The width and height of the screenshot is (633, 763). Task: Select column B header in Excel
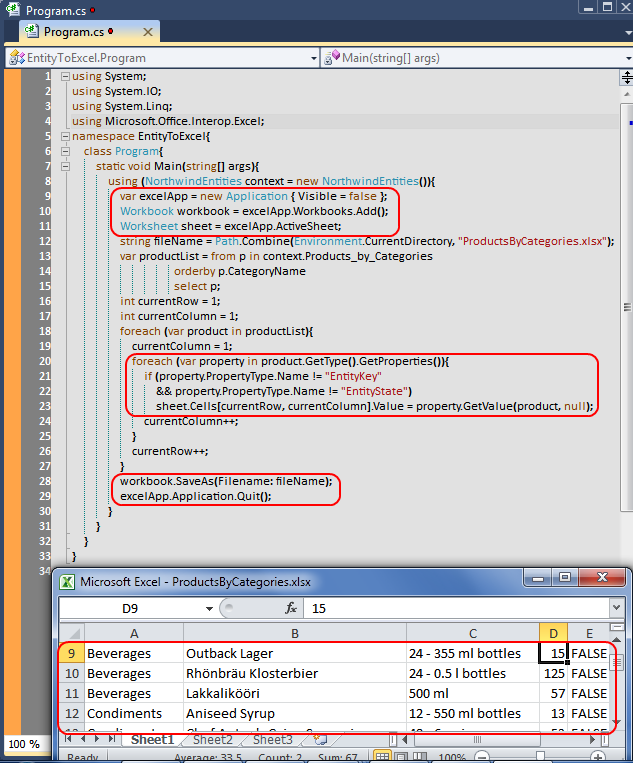coord(294,632)
